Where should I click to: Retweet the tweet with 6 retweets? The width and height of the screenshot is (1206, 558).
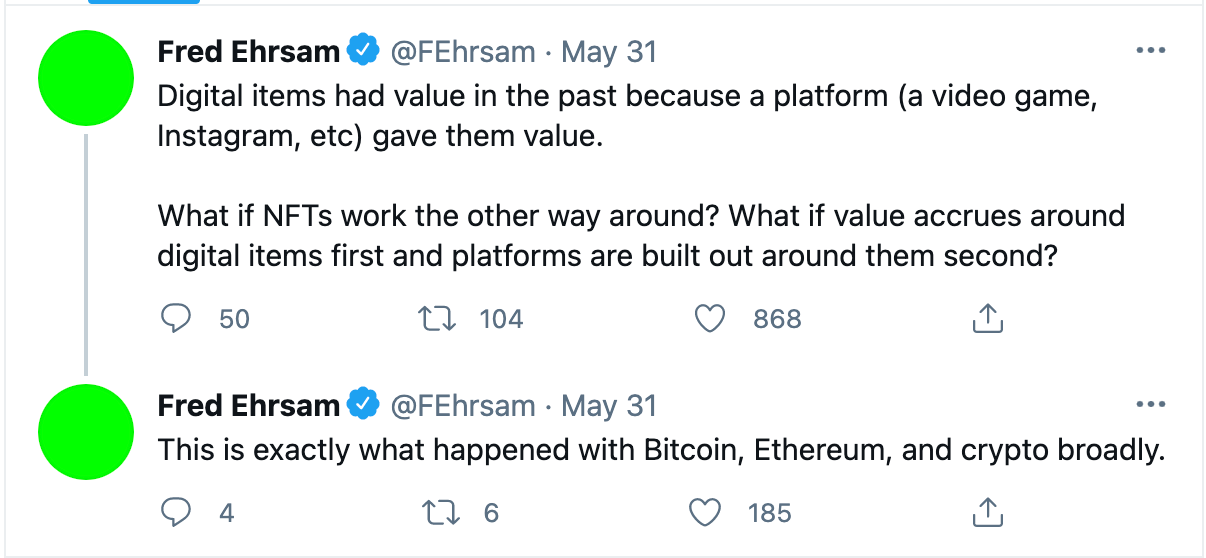(436, 513)
